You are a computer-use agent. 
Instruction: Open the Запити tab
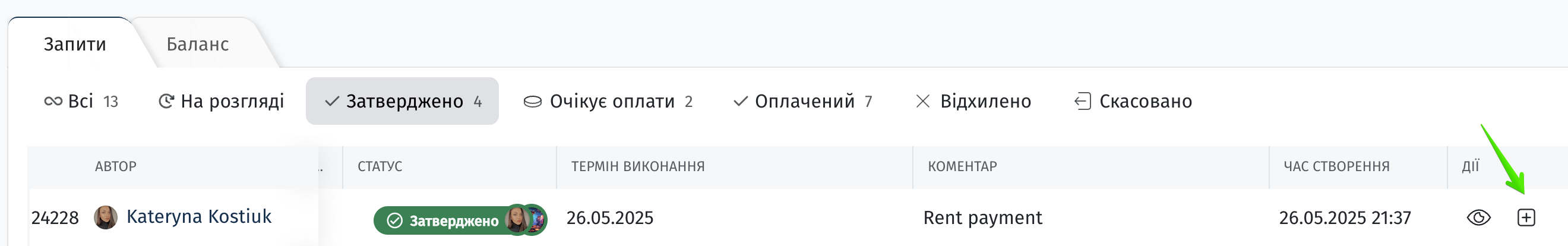click(75, 44)
